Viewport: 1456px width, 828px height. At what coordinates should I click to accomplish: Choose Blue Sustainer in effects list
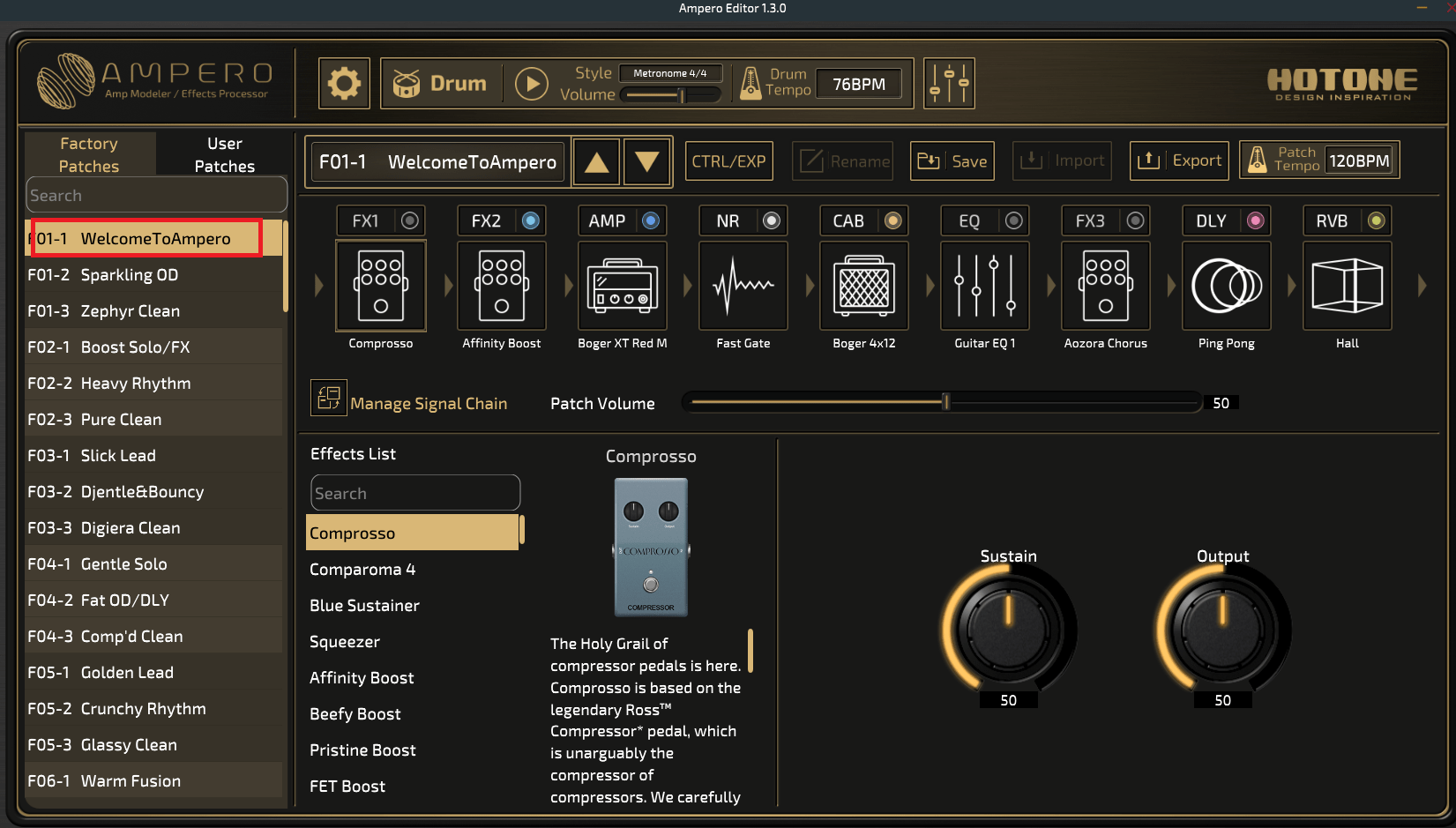(412, 606)
